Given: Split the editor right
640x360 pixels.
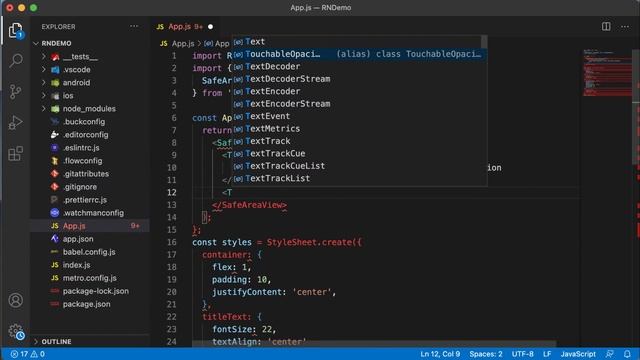Looking at the screenshot, I should click(606, 27).
